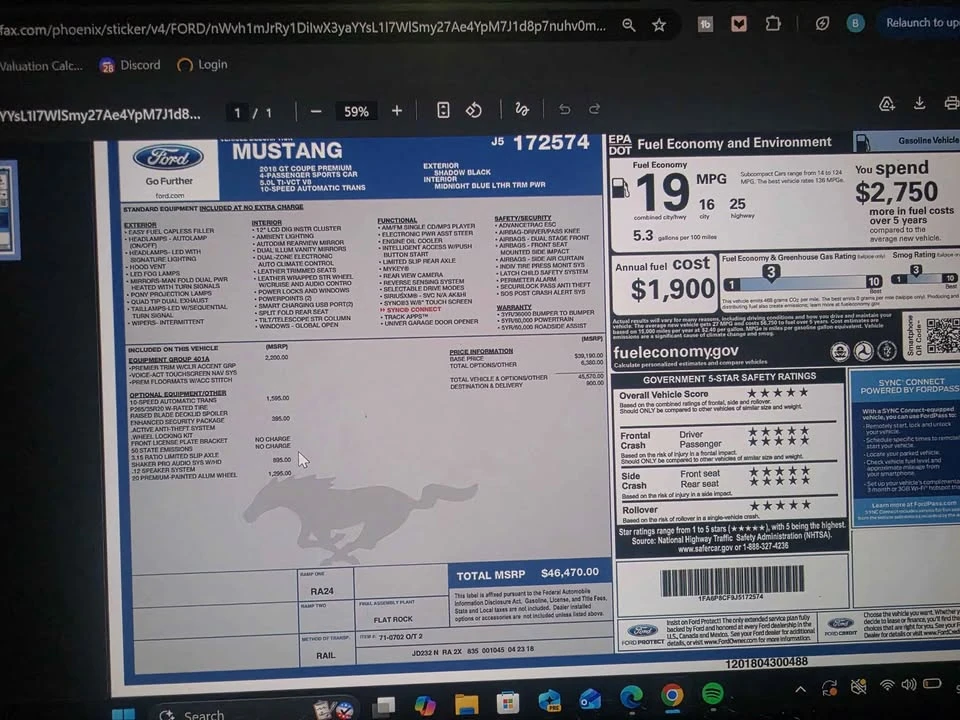The height and width of the screenshot is (720, 960).
Task: Click the volume speaker icon in tray
Action: pyautogui.click(x=909, y=684)
